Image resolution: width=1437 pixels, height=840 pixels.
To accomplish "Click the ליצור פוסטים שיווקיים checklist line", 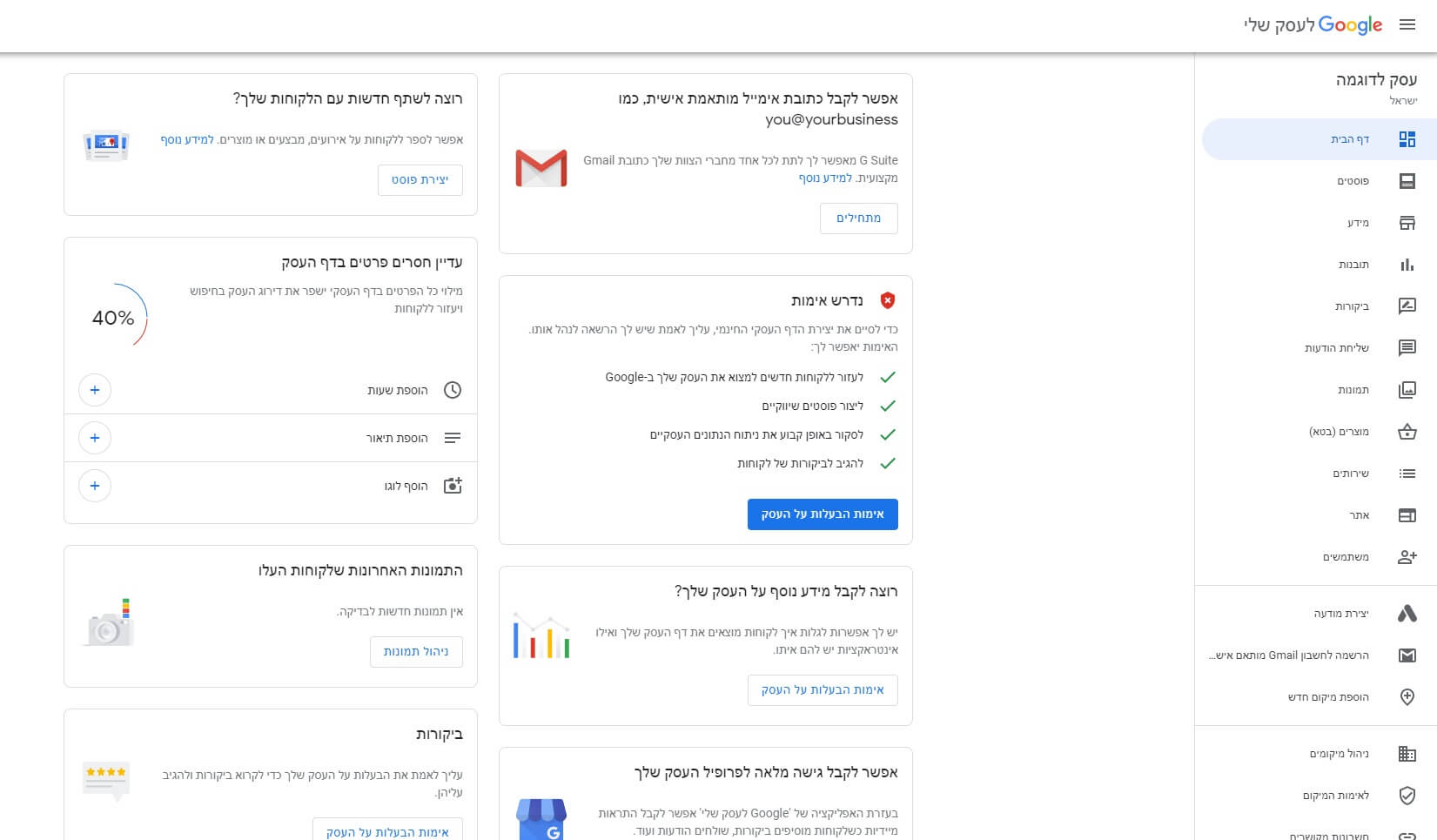I will click(x=812, y=407).
